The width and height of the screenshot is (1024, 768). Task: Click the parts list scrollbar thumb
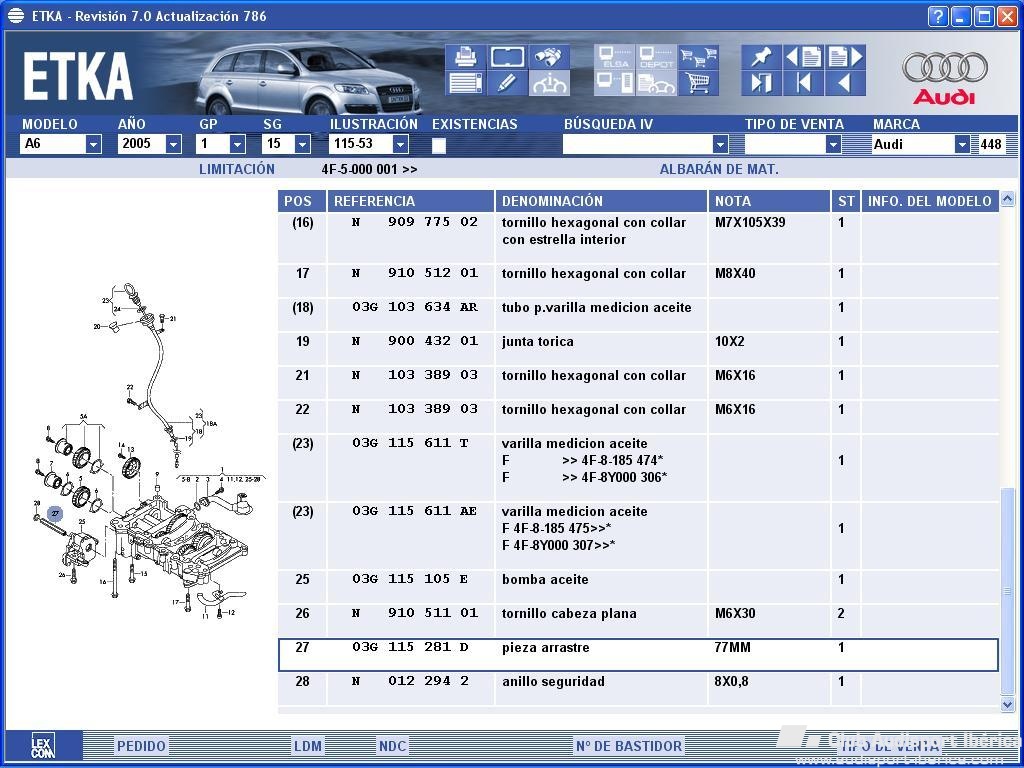1008,591
